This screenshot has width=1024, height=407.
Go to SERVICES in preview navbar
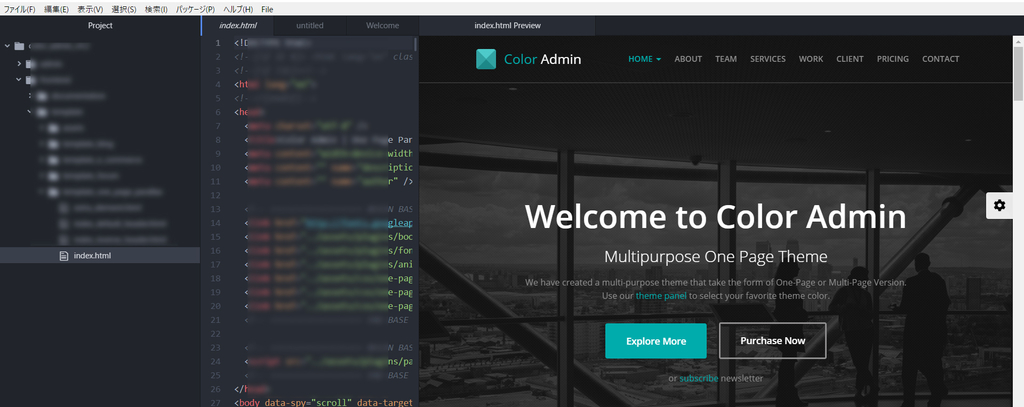[768, 59]
